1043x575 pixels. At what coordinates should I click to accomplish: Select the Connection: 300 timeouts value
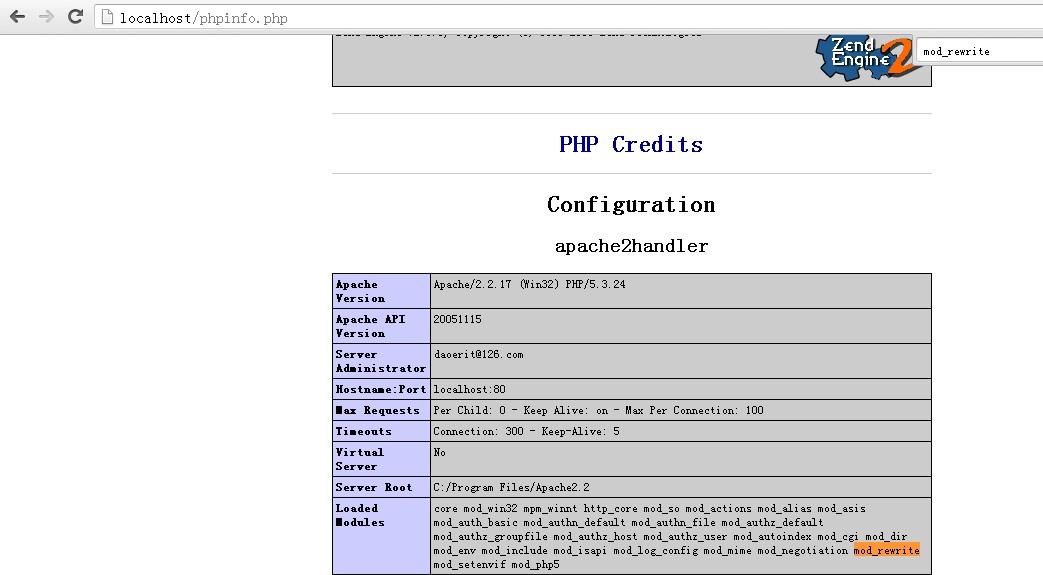pos(526,431)
